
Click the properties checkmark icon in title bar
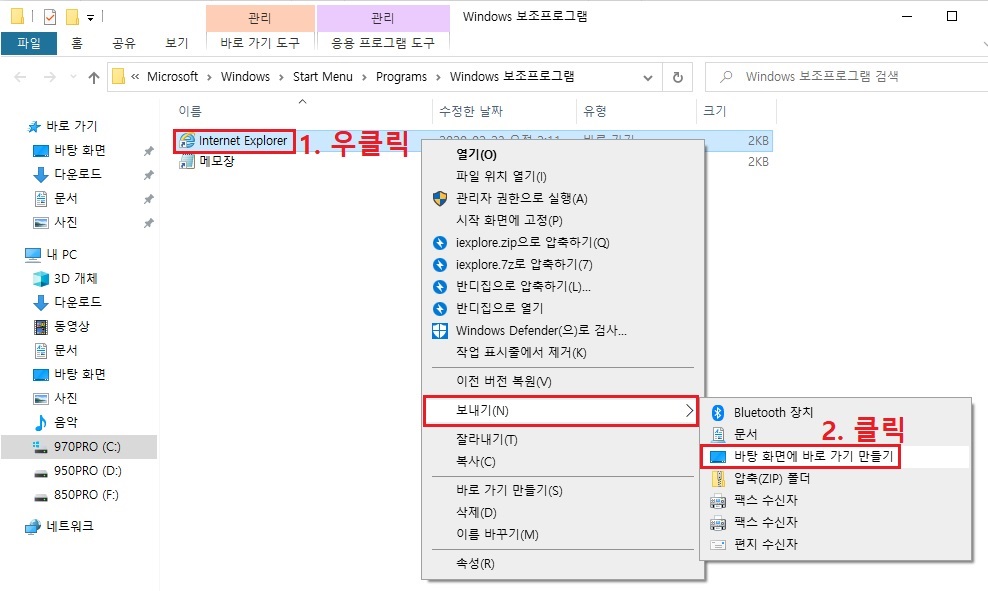pyautogui.click(x=50, y=16)
